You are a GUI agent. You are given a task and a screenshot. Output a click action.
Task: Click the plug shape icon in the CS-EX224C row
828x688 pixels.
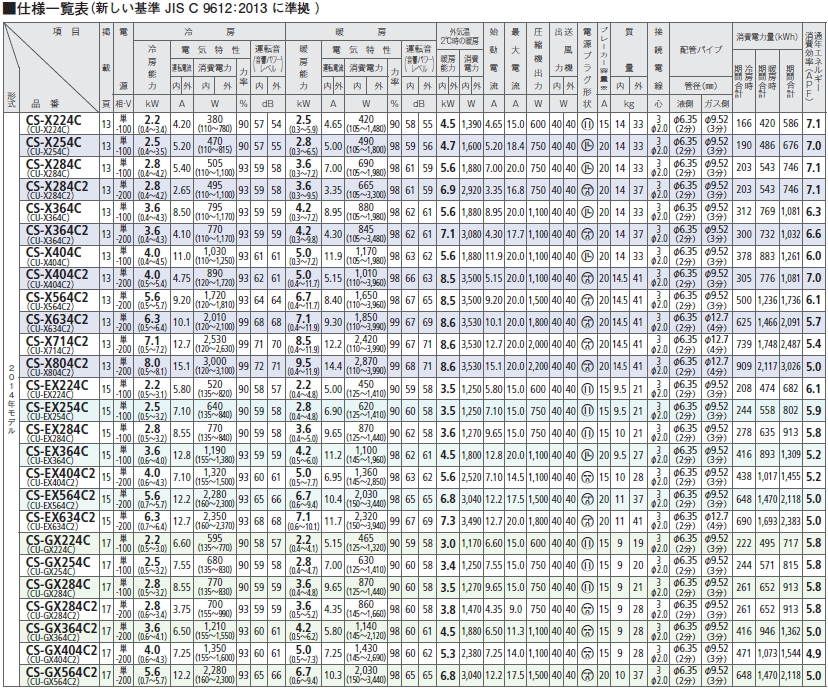click(587, 389)
